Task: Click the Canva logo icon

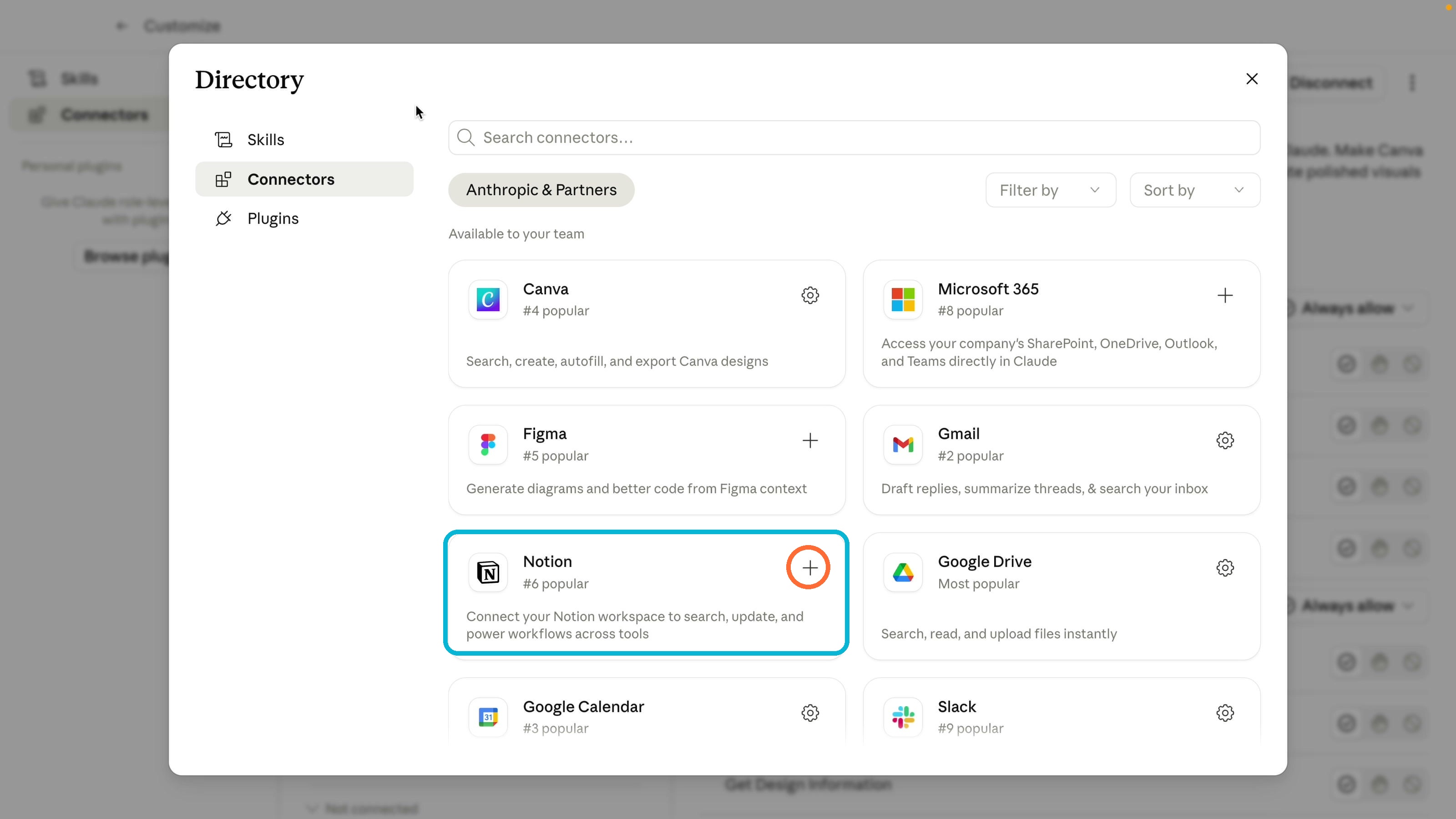Action: pos(488,299)
